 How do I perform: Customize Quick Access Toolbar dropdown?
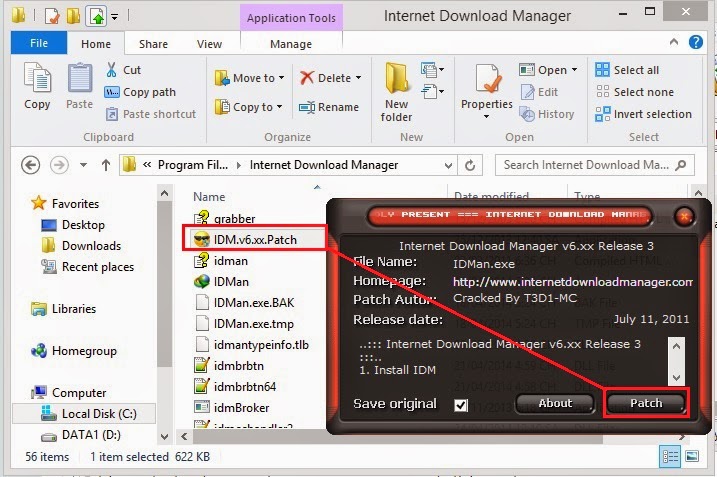pos(114,17)
